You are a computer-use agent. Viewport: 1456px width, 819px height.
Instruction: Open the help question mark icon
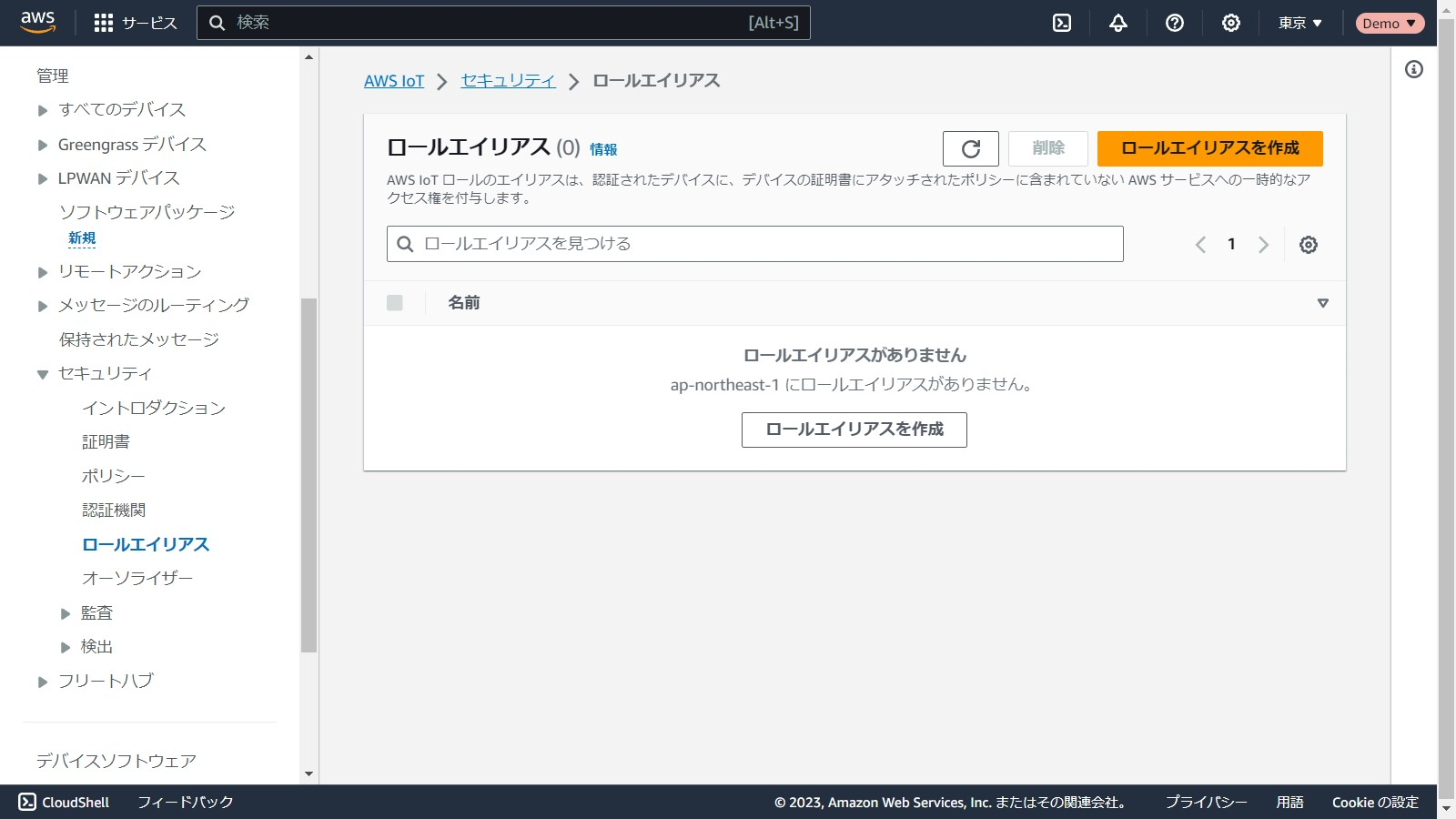click(1175, 23)
